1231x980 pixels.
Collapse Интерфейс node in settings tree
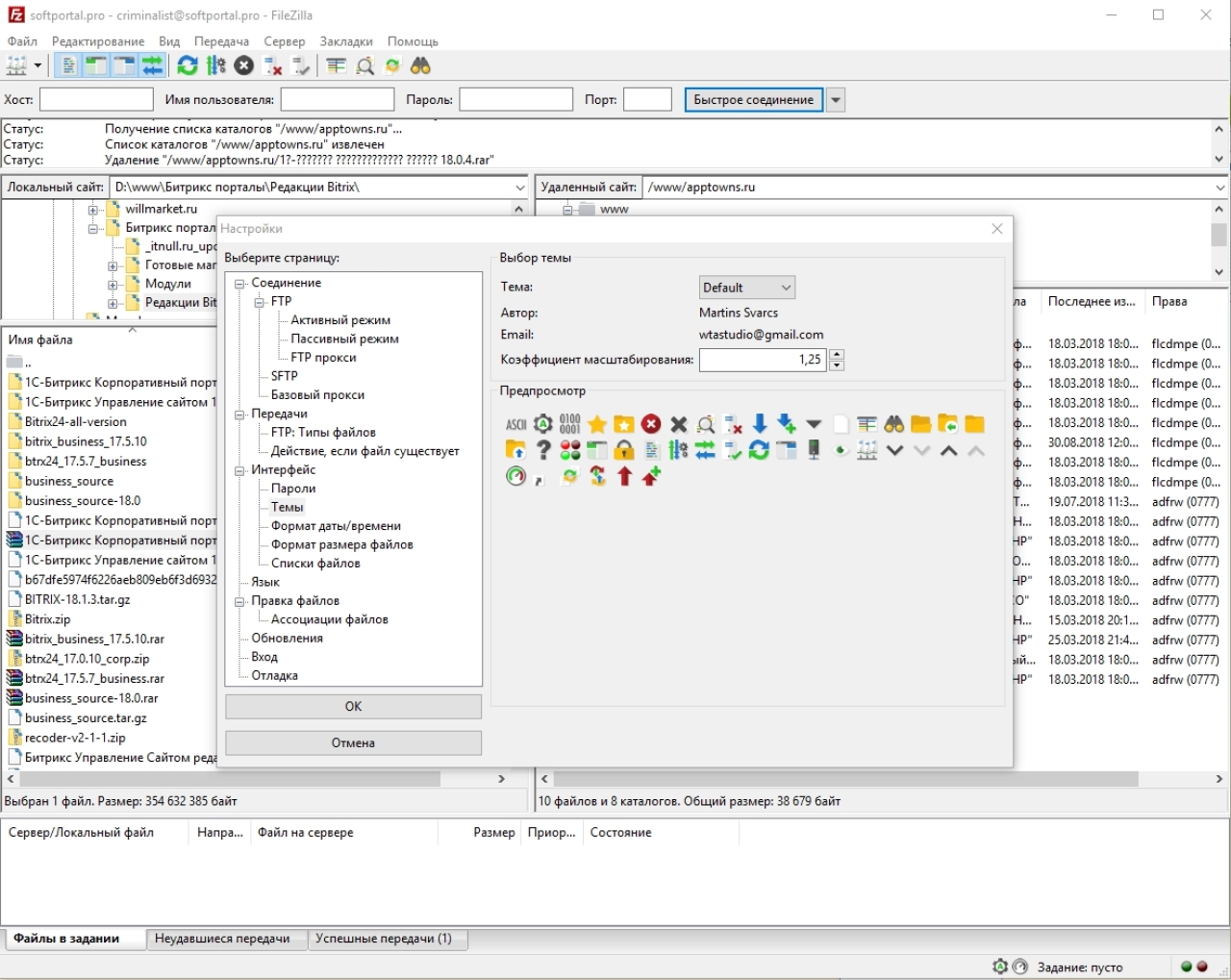[239, 470]
